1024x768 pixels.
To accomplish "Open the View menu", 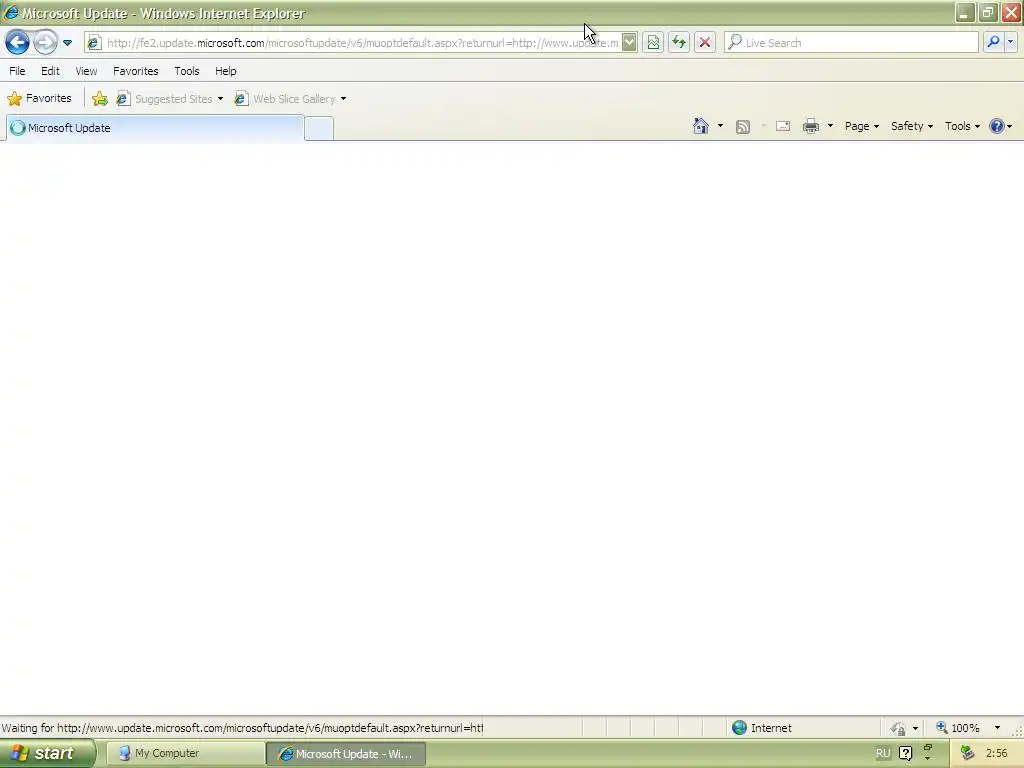I will coord(86,71).
